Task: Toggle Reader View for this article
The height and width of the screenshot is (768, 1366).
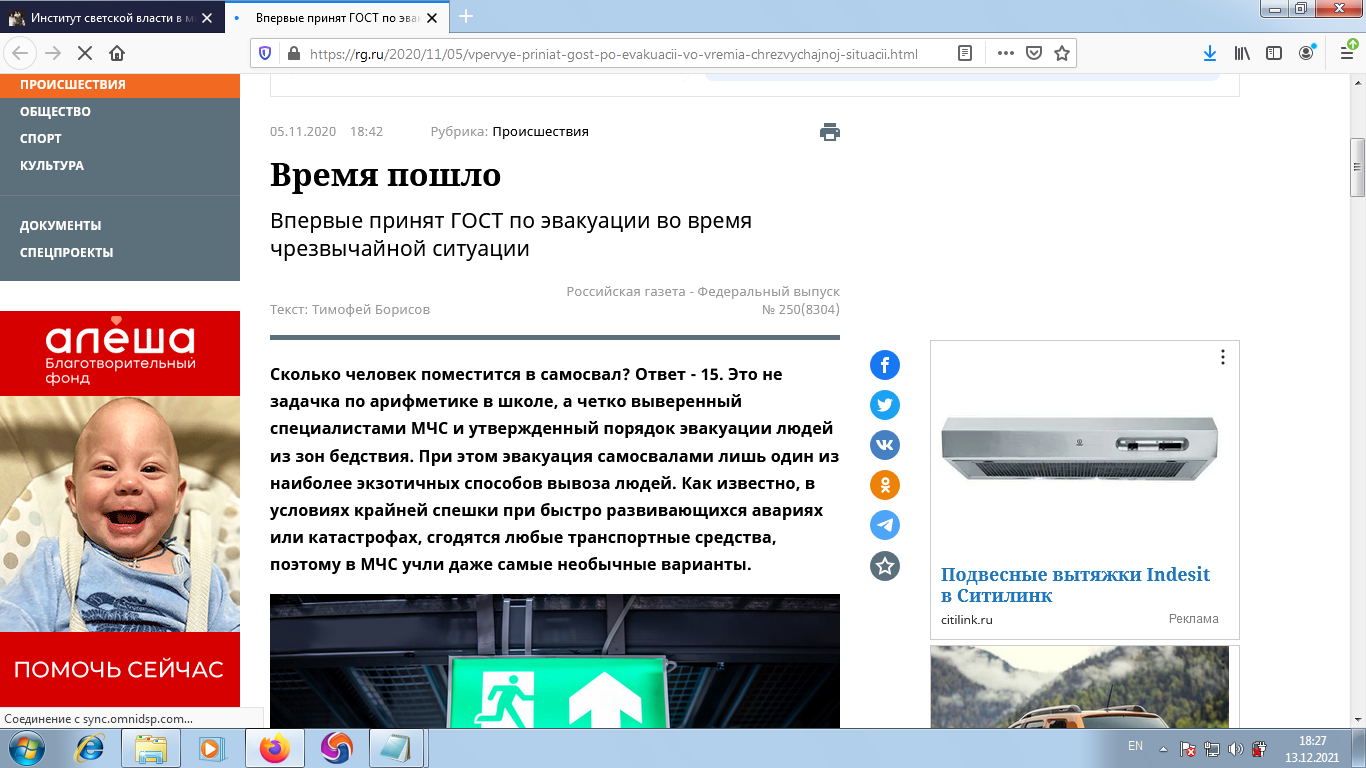Action: pyautogui.click(x=963, y=53)
